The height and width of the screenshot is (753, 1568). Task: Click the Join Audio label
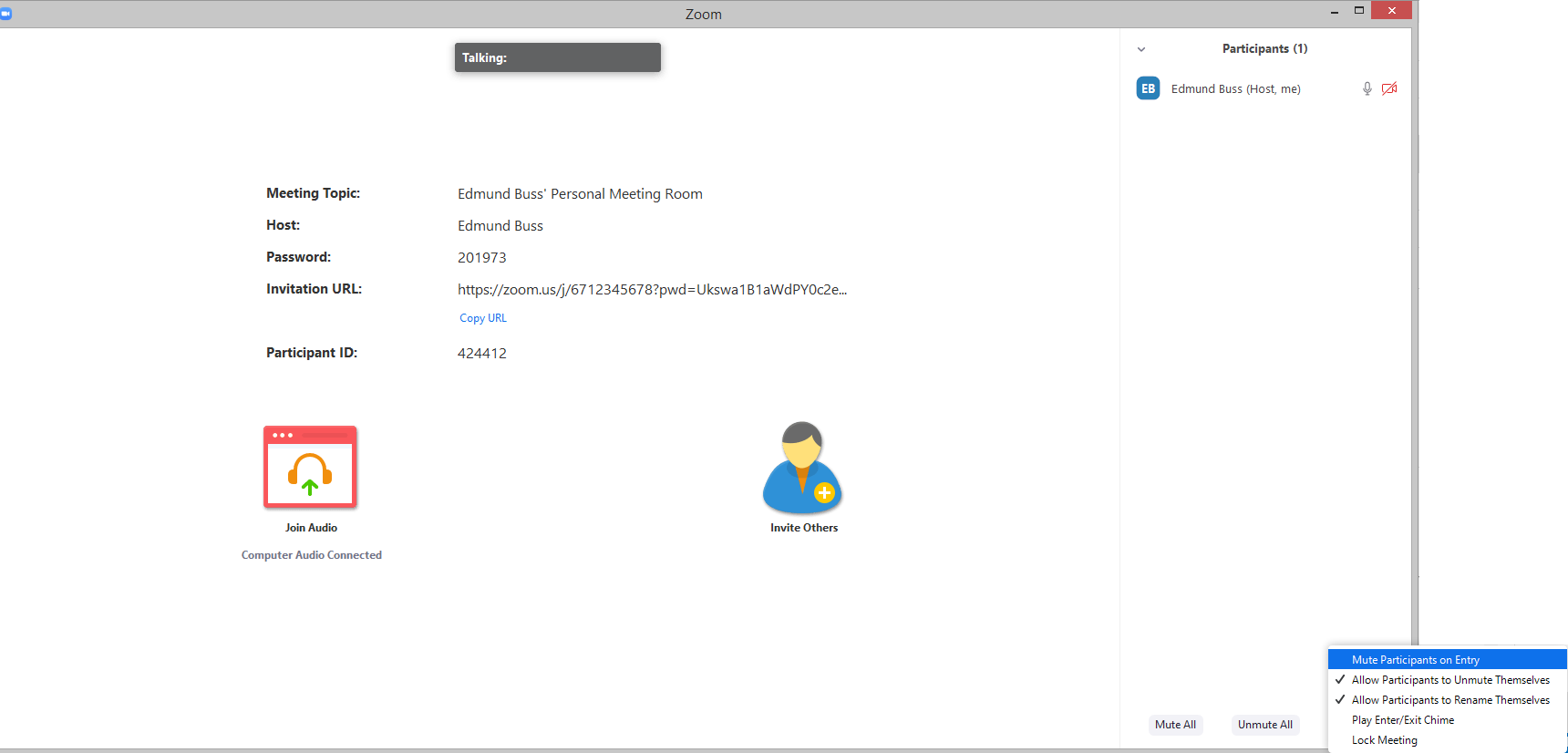click(311, 528)
